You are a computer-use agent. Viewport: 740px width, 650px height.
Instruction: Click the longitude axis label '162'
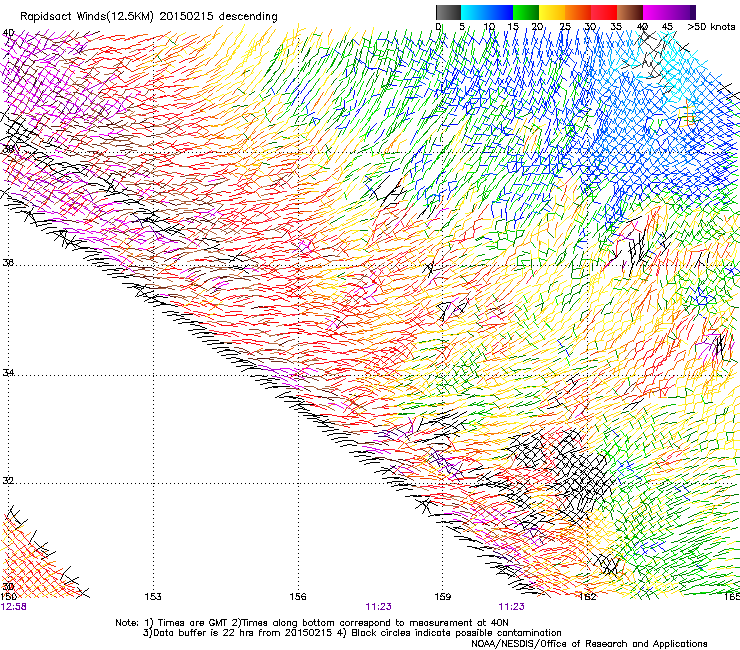click(588, 597)
